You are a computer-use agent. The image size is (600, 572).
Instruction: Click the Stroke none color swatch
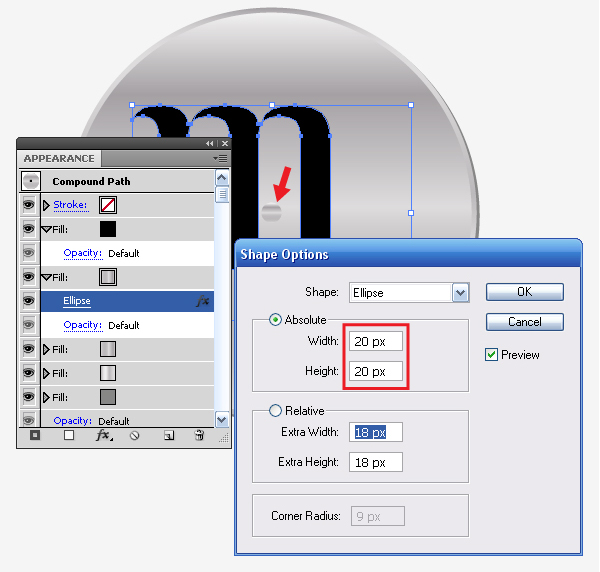coord(108,205)
